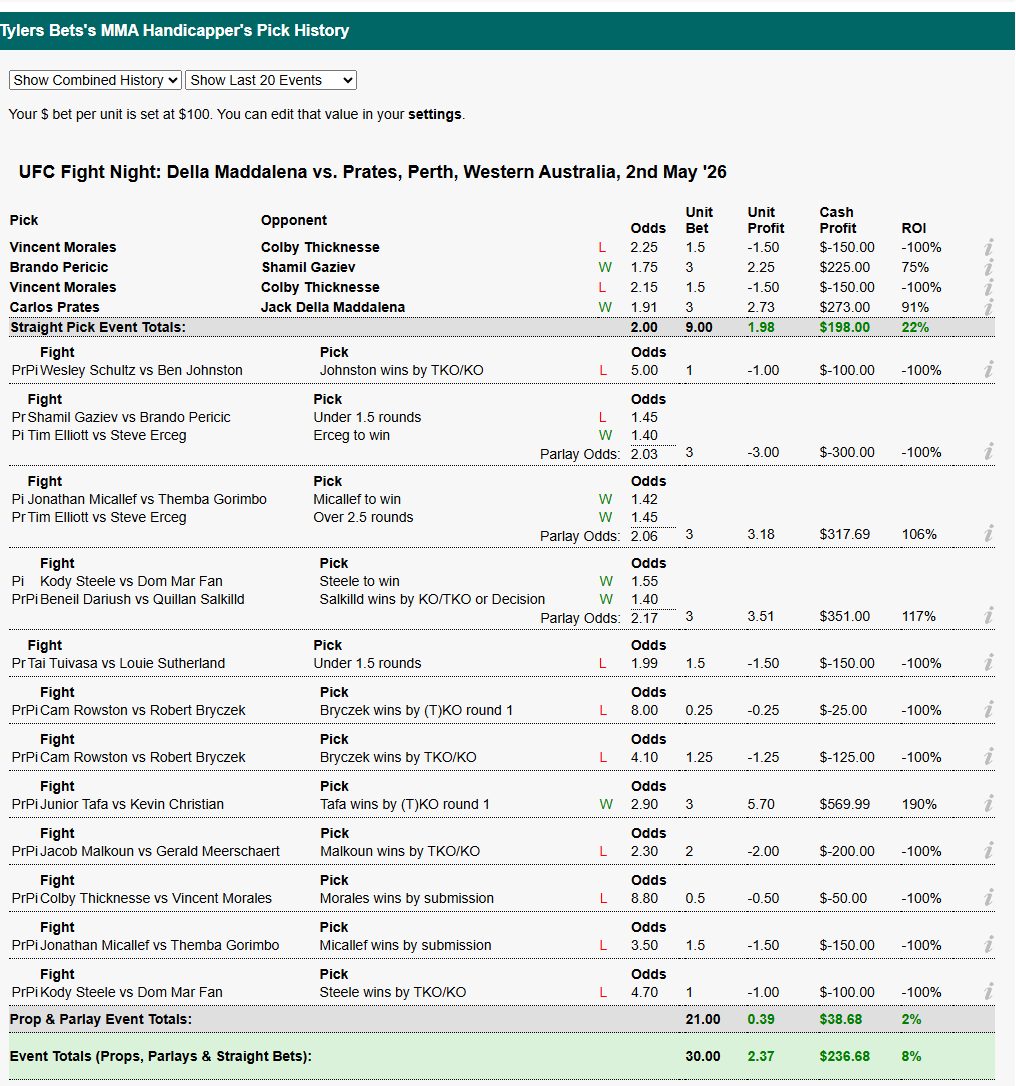The width and height of the screenshot is (1016, 1086).
Task: Select the Micallef to win pick text
Action: pyautogui.click(x=357, y=499)
